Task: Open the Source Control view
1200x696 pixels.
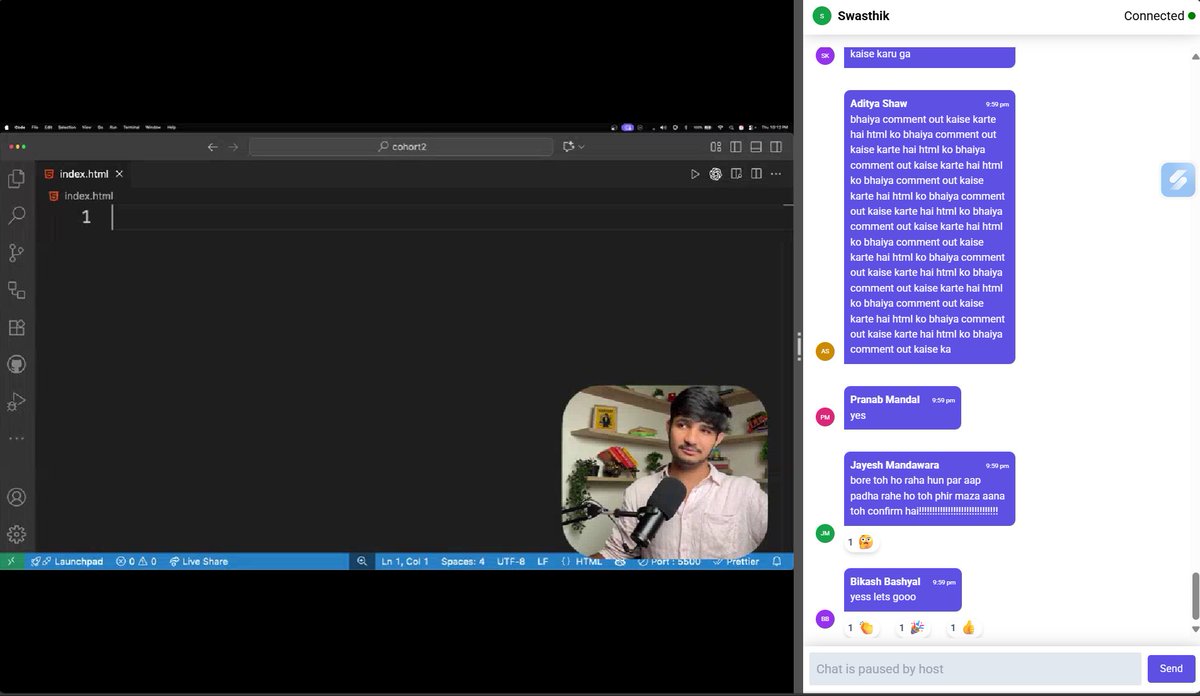Action: tap(16, 252)
